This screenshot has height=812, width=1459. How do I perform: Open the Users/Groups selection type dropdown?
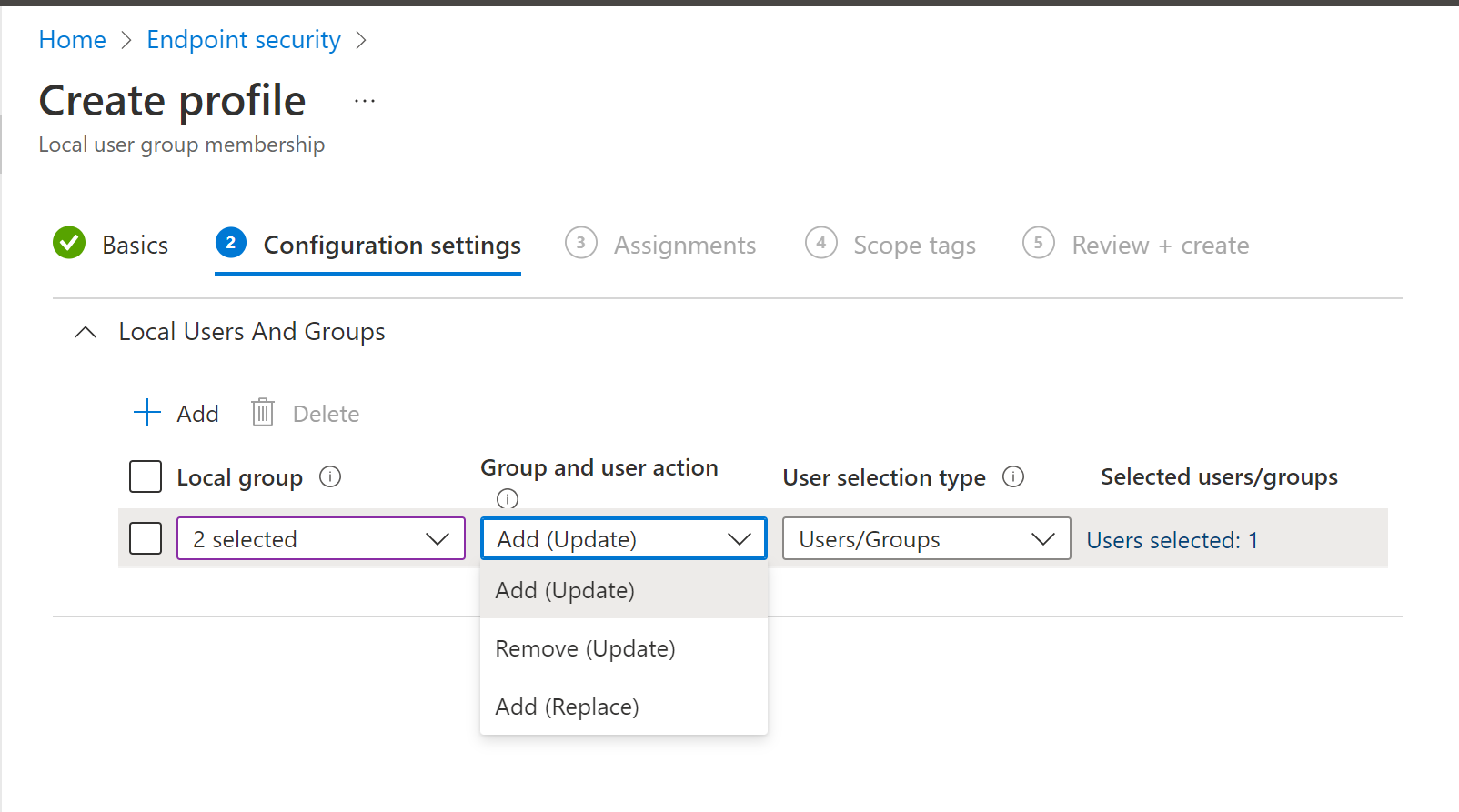tap(926, 538)
